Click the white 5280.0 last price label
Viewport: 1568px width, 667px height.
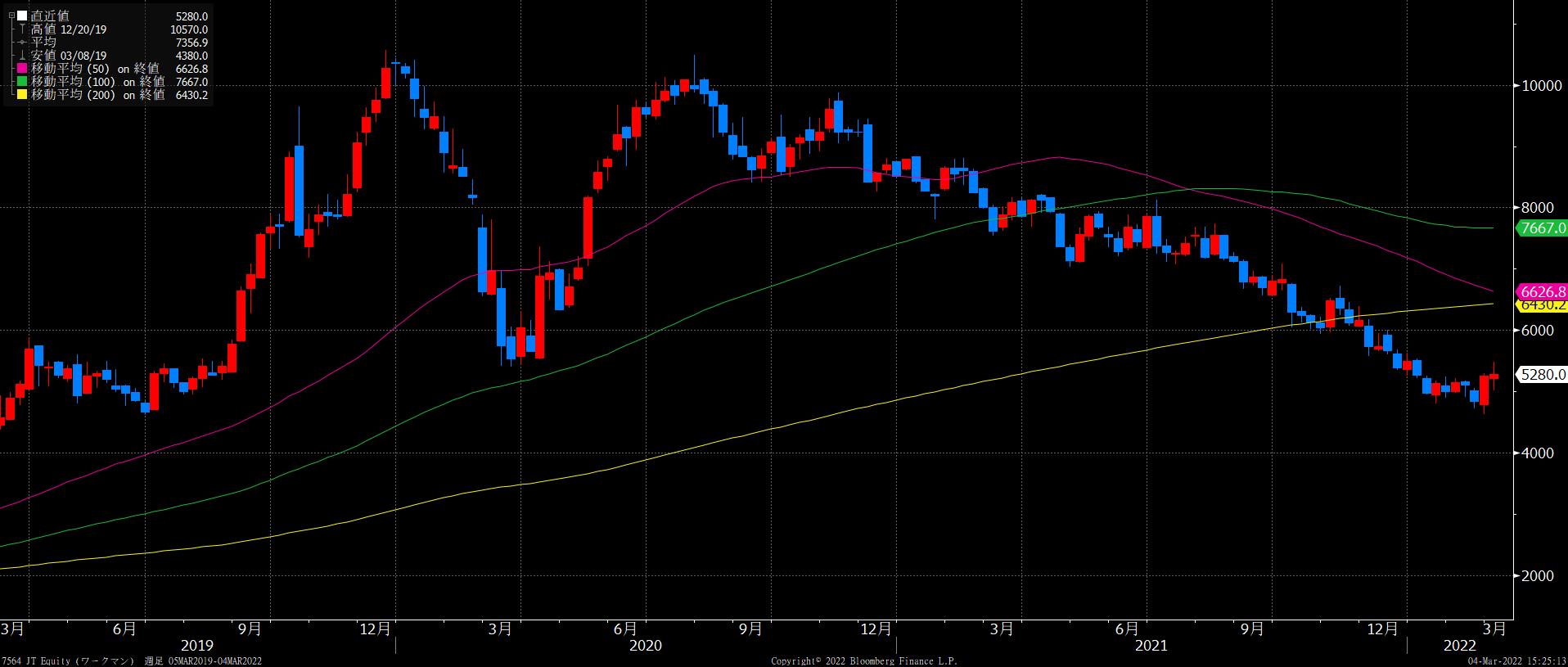click(x=1542, y=375)
